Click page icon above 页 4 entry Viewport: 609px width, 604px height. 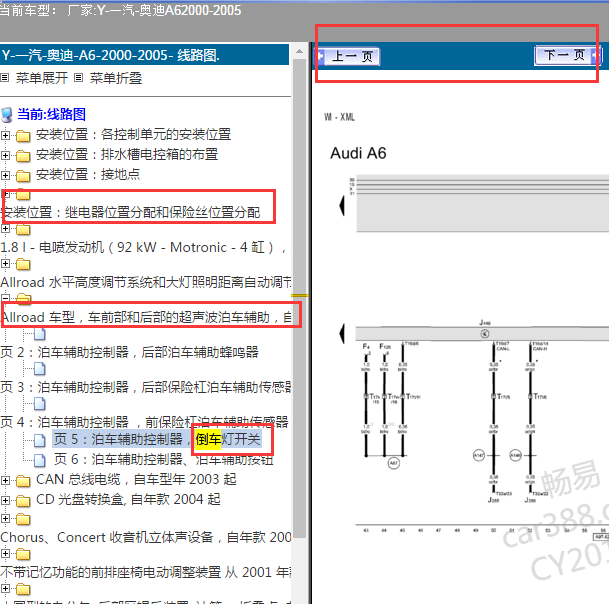(x=40, y=404)
